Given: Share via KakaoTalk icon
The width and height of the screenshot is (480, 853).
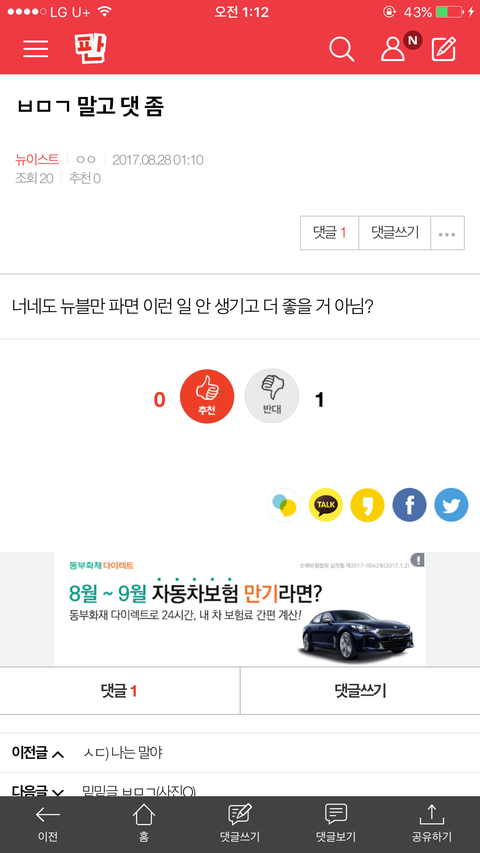Looking at the screenshot, I should coord(325,505).
